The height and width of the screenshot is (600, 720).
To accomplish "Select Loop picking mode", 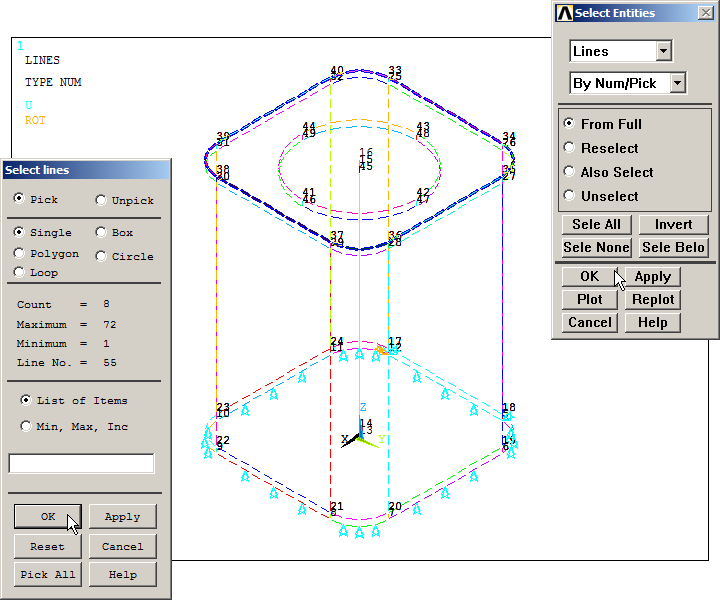I will (19, 272).
